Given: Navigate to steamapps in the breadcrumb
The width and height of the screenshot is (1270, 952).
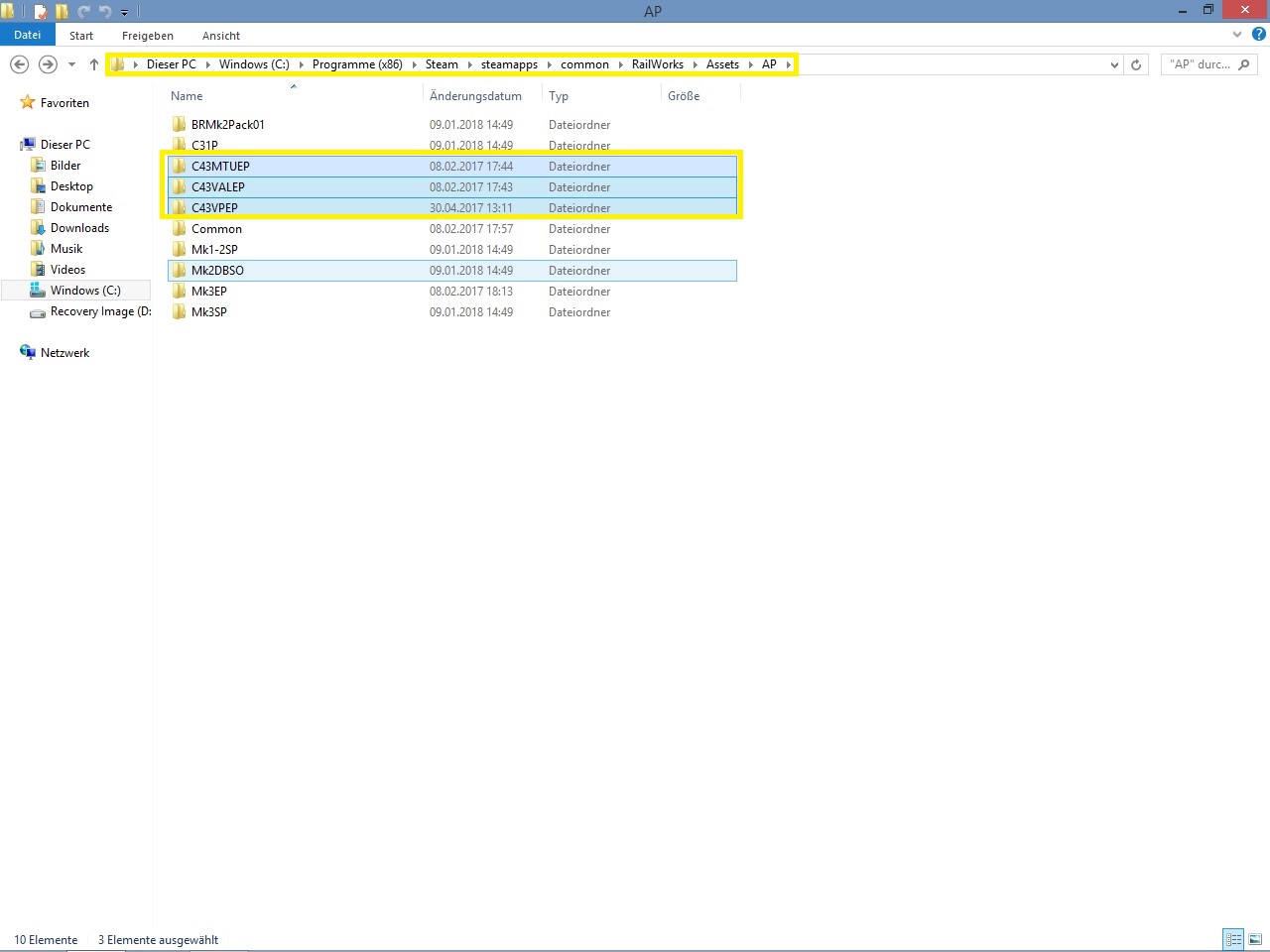Looking at the screenshot, I should pyautogui.click(x=509, y=64).
